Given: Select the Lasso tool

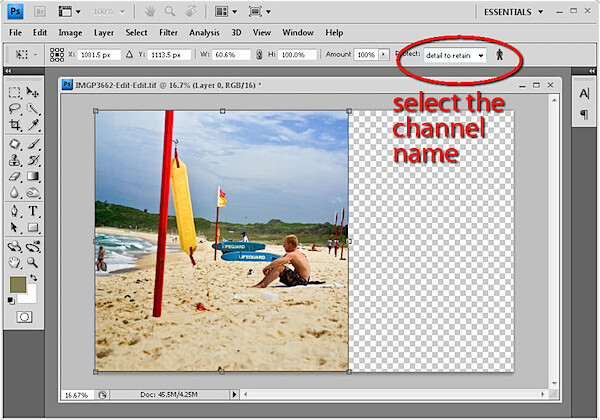Looking at the screenshot, I should (15, 109).
